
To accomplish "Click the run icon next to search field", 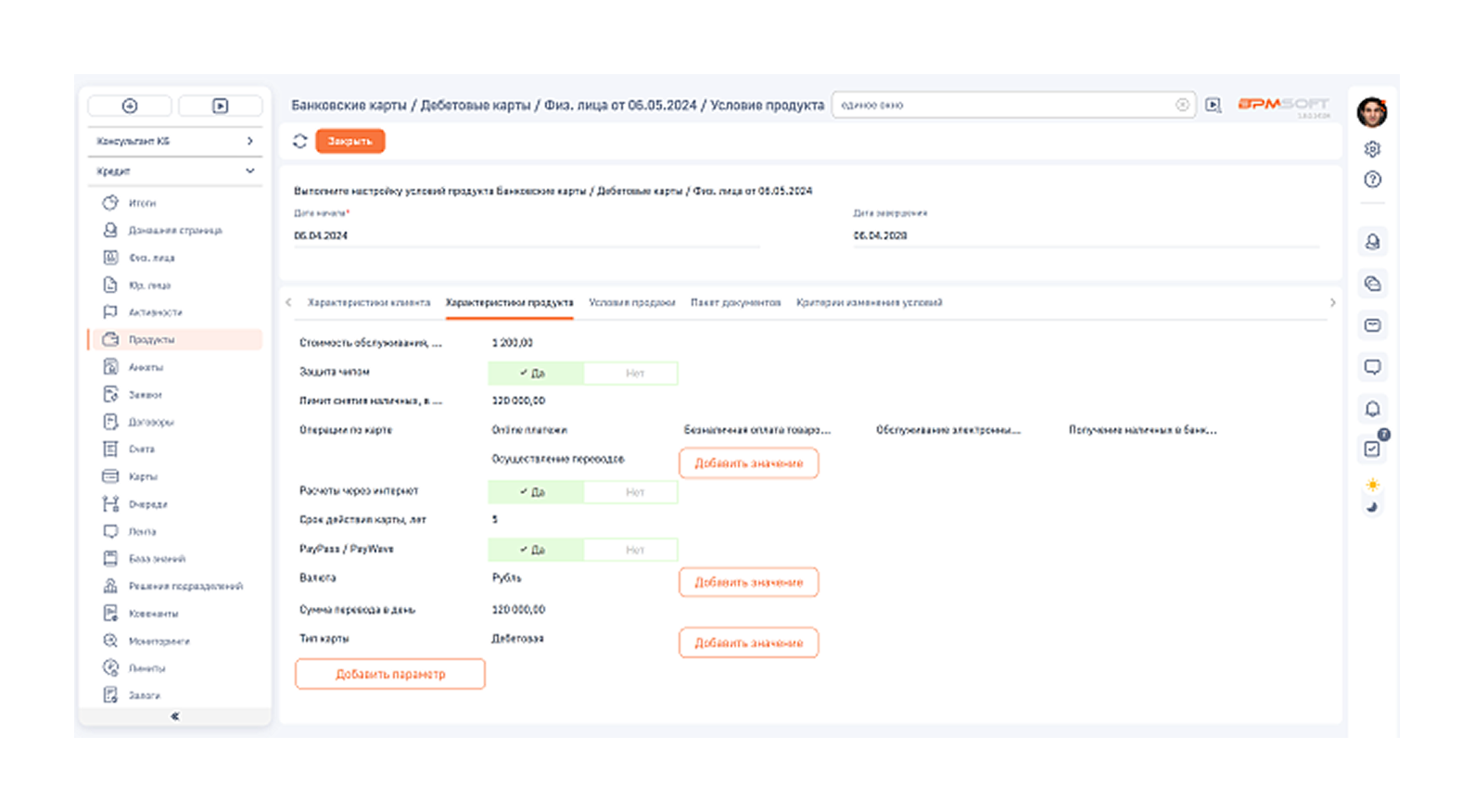I will [1213, 105].
